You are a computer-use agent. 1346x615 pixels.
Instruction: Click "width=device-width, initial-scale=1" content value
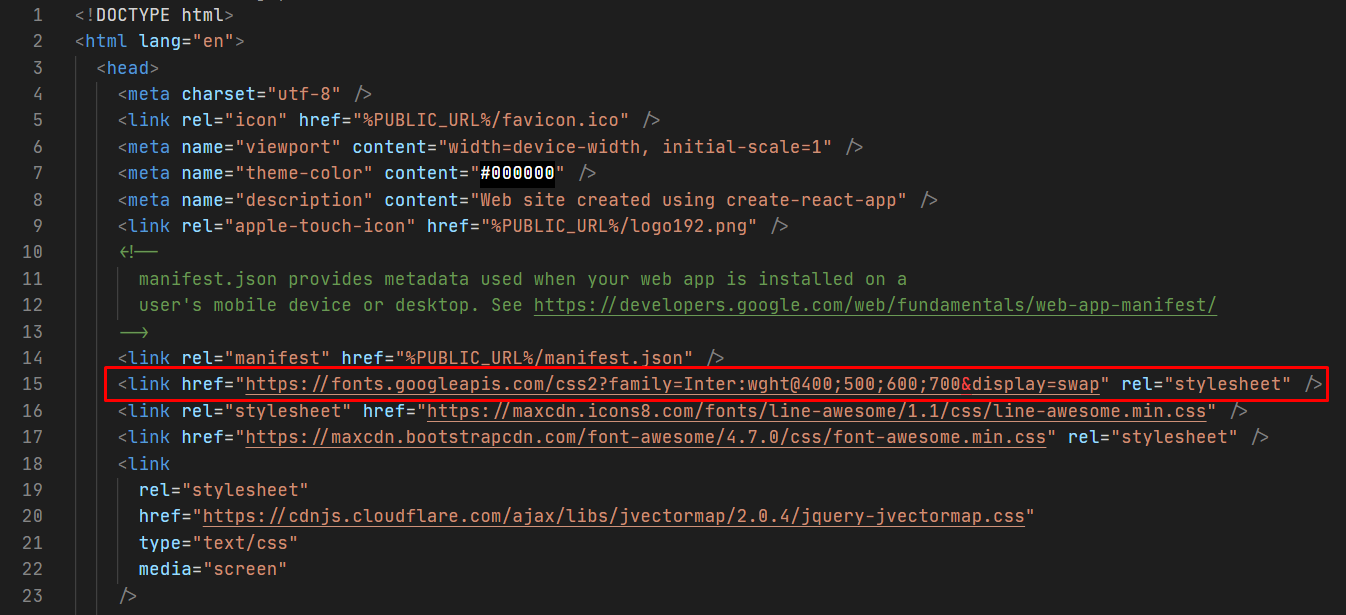pyautogui.click(x=635, y=147)
